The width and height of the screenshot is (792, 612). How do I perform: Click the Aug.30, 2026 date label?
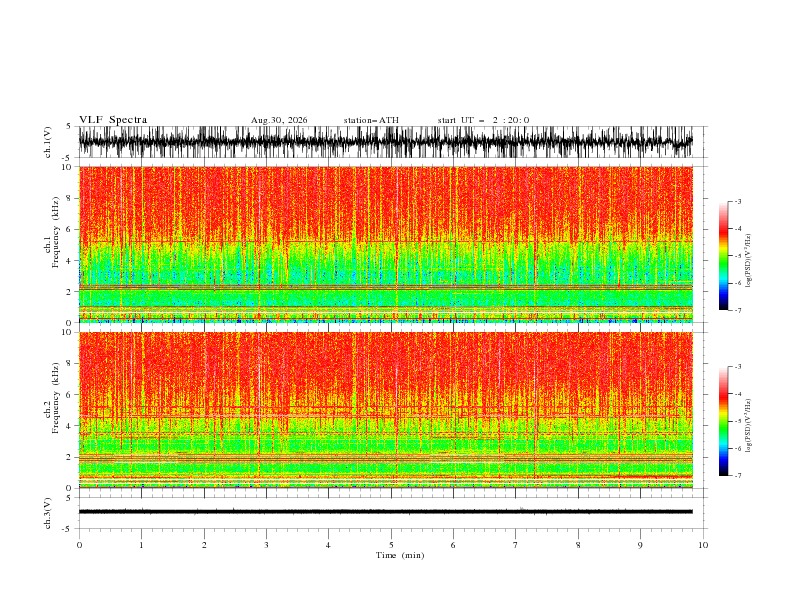coord(279,120)
